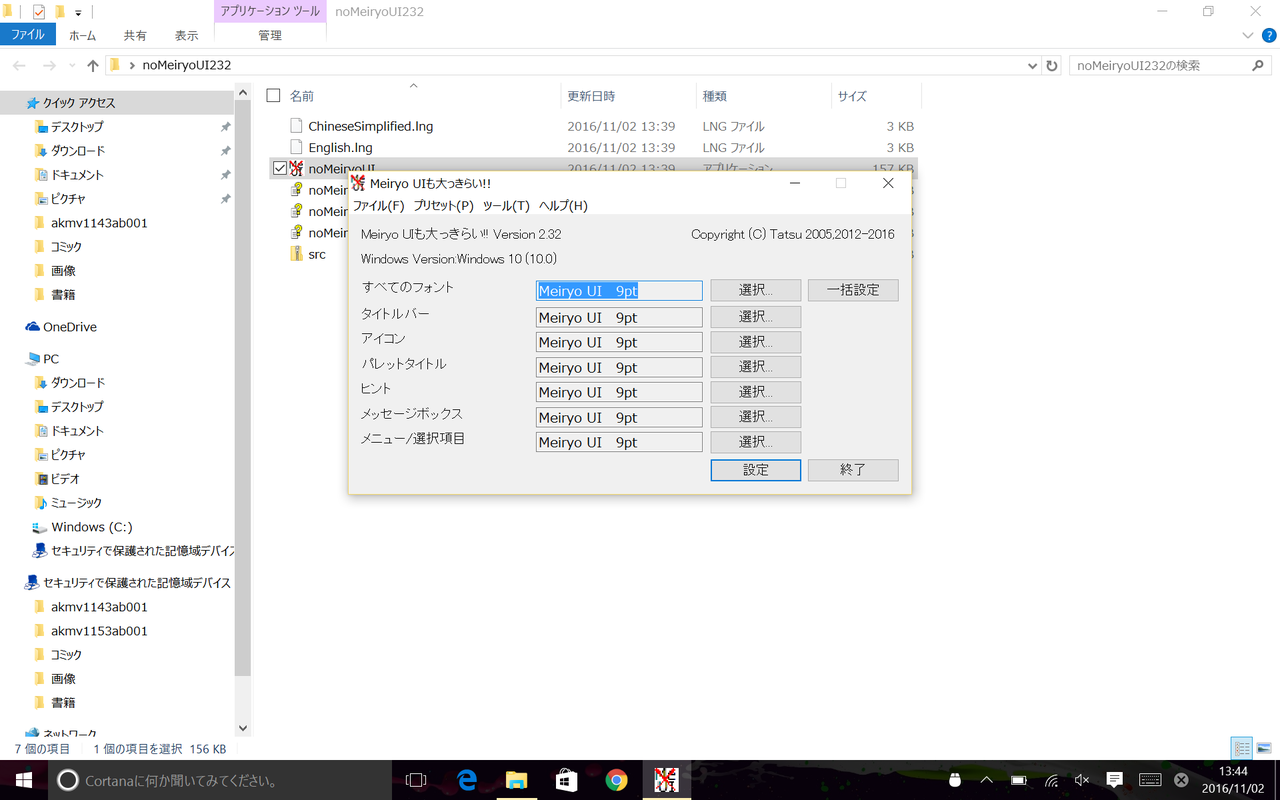The width and height of the screenshot is (1280, 800).
Task: Open the 管理 application tools tab
Action: pos(270,35)
